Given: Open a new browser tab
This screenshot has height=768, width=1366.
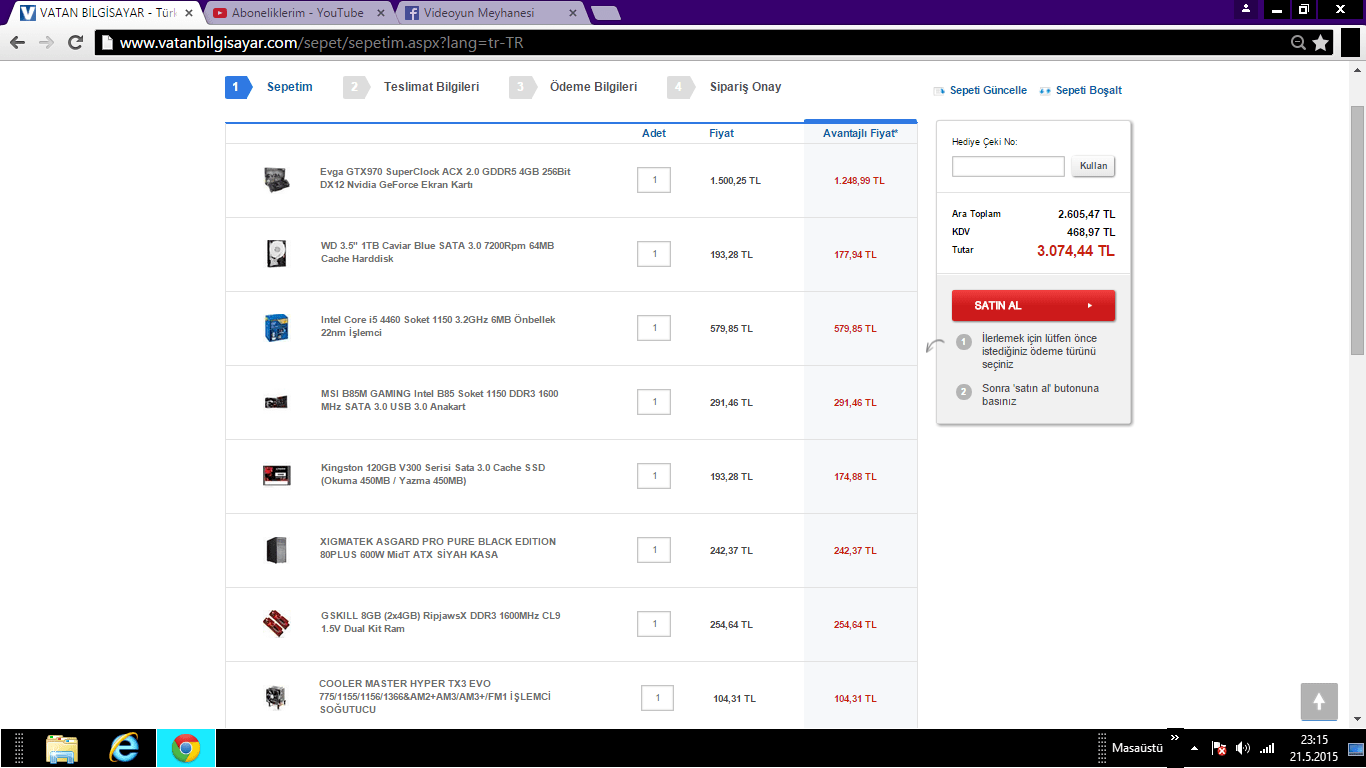Looking at the screenshot, I should (605, 13).
